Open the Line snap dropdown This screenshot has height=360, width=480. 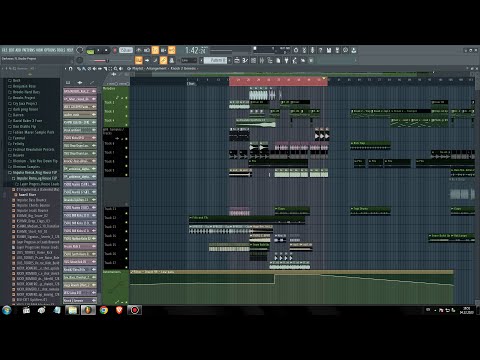pos(189,60)
